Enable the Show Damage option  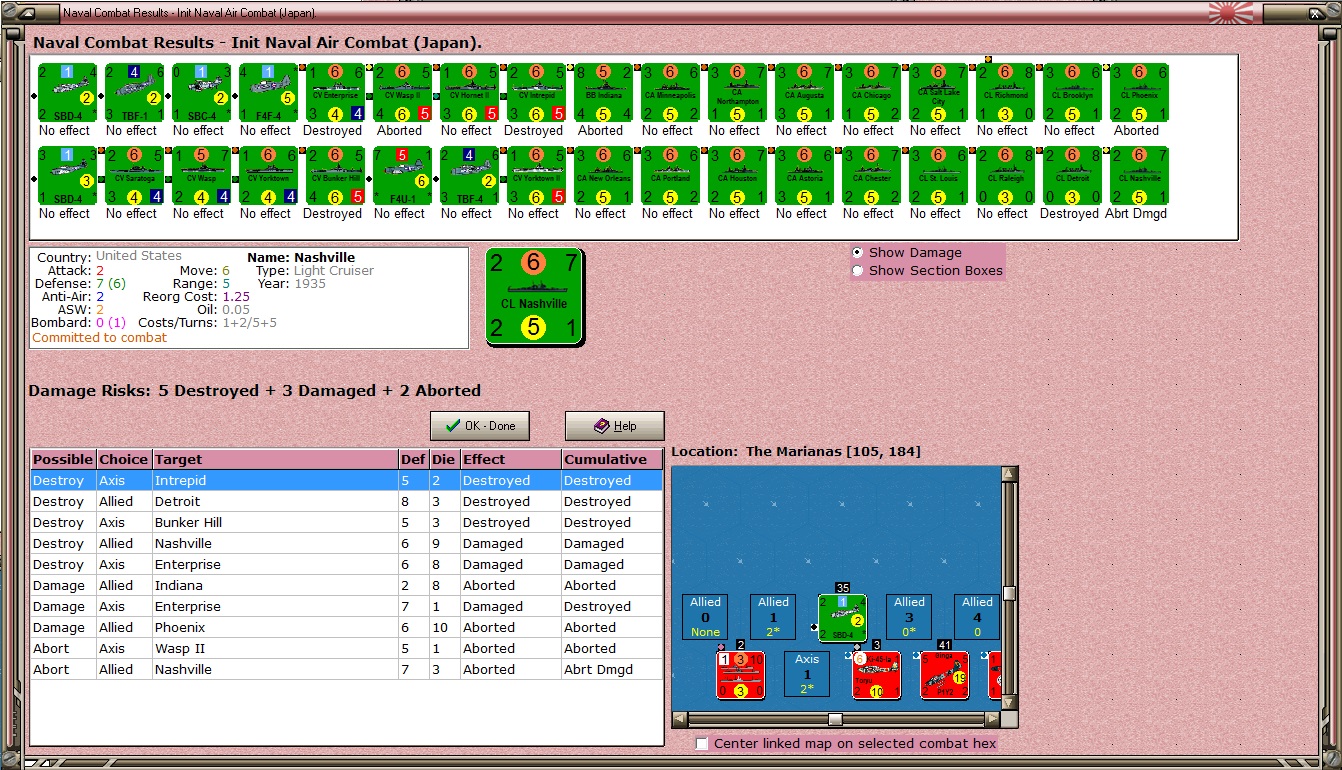[857, 253]
